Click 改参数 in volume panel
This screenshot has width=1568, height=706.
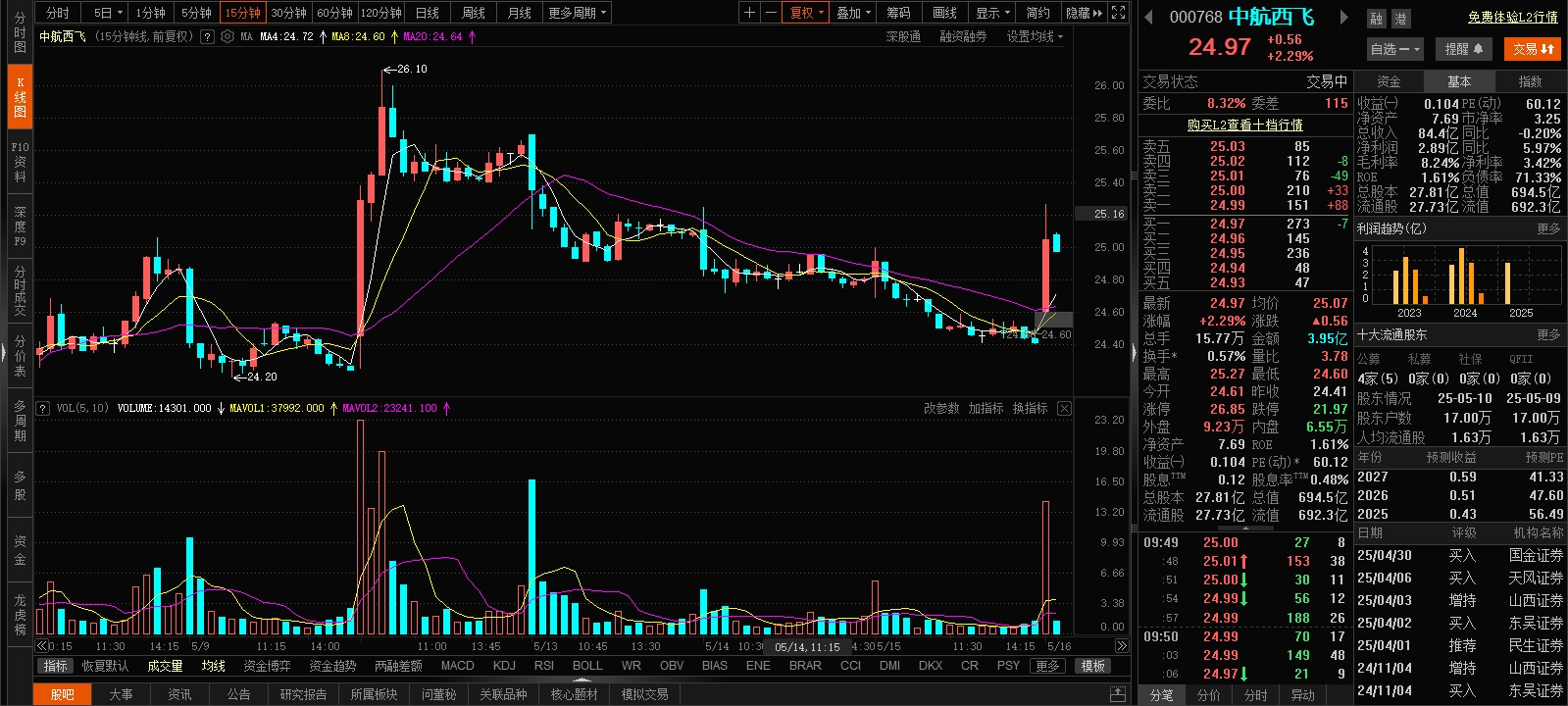click(x=941, y=408)
